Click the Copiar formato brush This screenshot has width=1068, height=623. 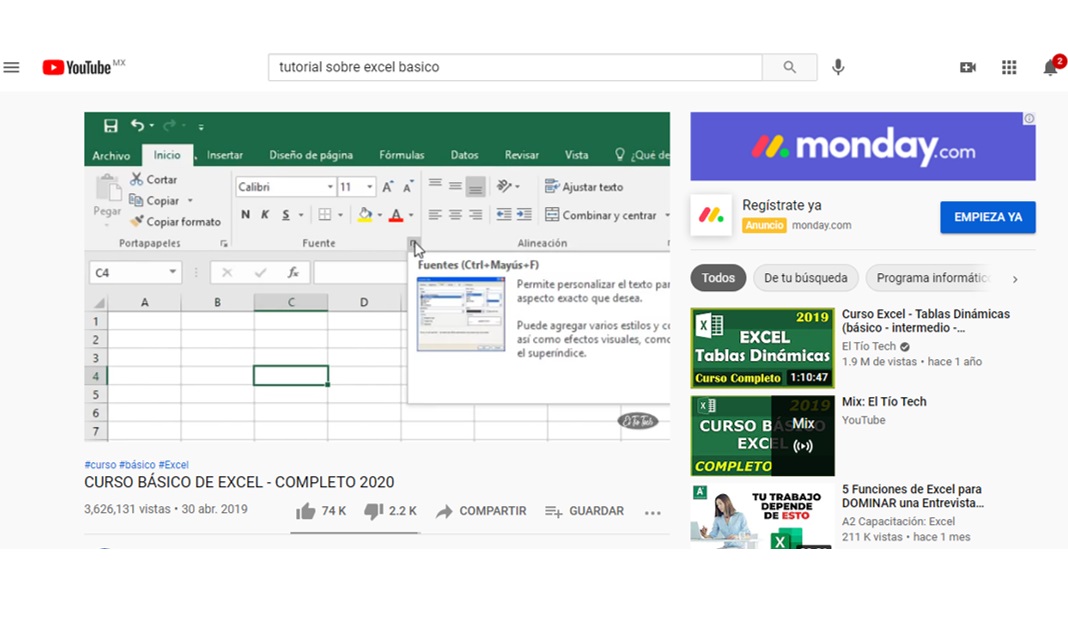(175, 221)
